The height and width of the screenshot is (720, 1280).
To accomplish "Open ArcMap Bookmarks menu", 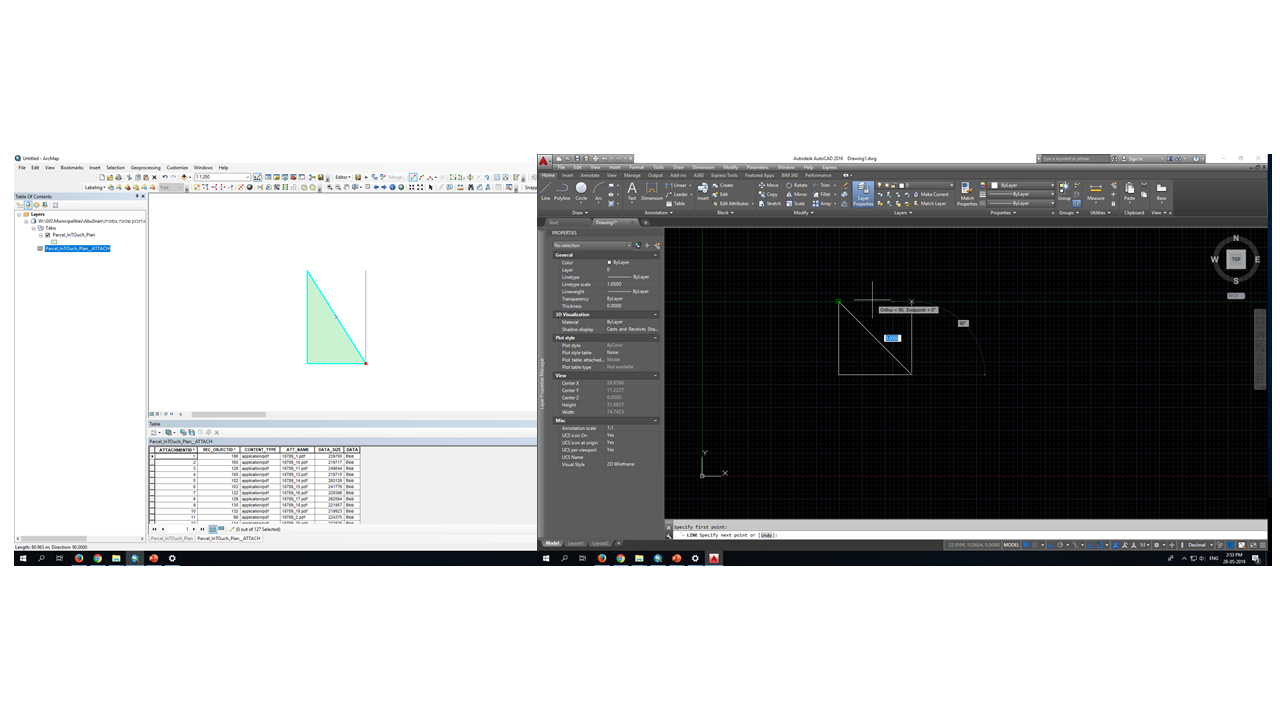I will 72,168.
